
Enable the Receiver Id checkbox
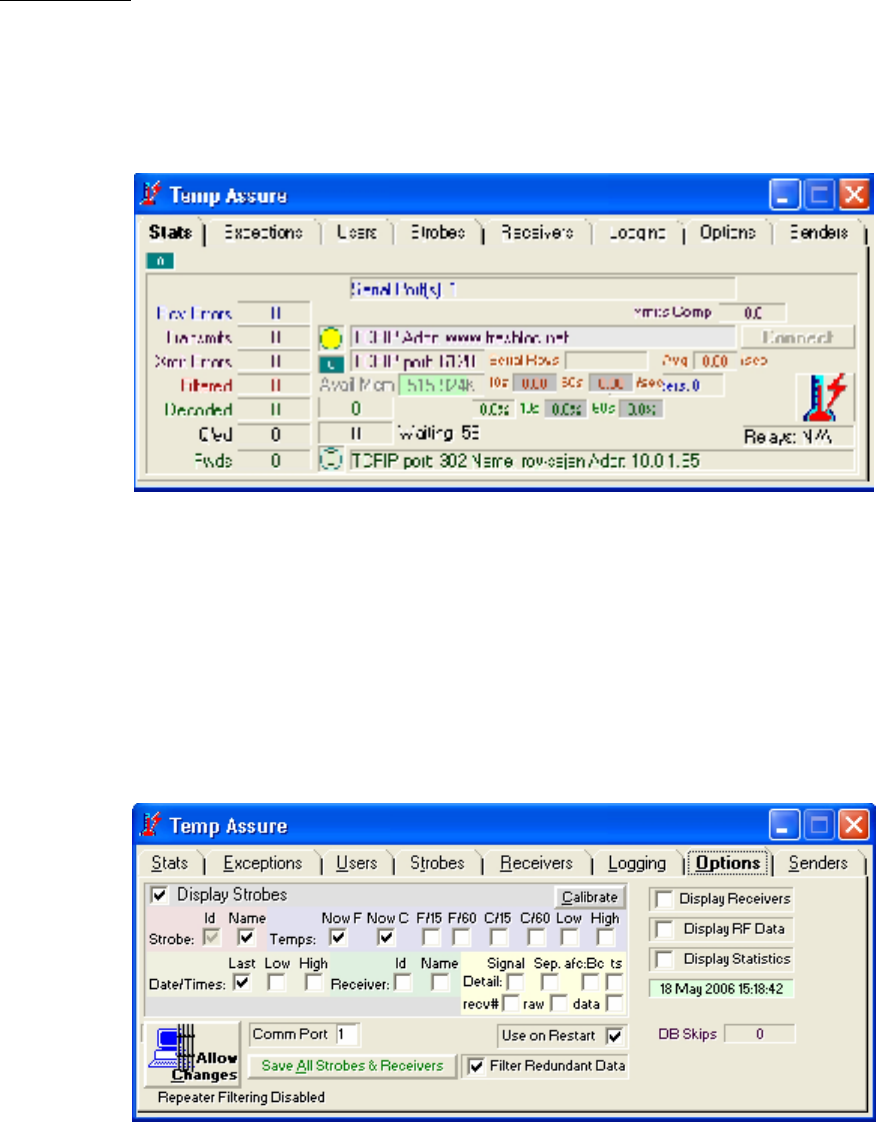(404, 982)
